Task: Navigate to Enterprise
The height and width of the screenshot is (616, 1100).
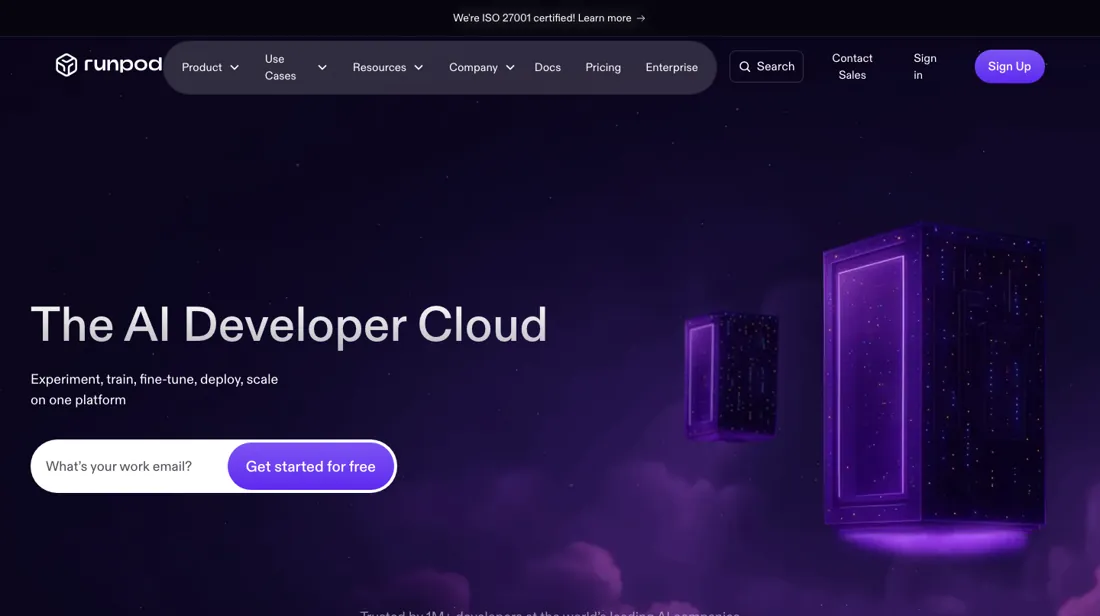Action: pos(671,67)
